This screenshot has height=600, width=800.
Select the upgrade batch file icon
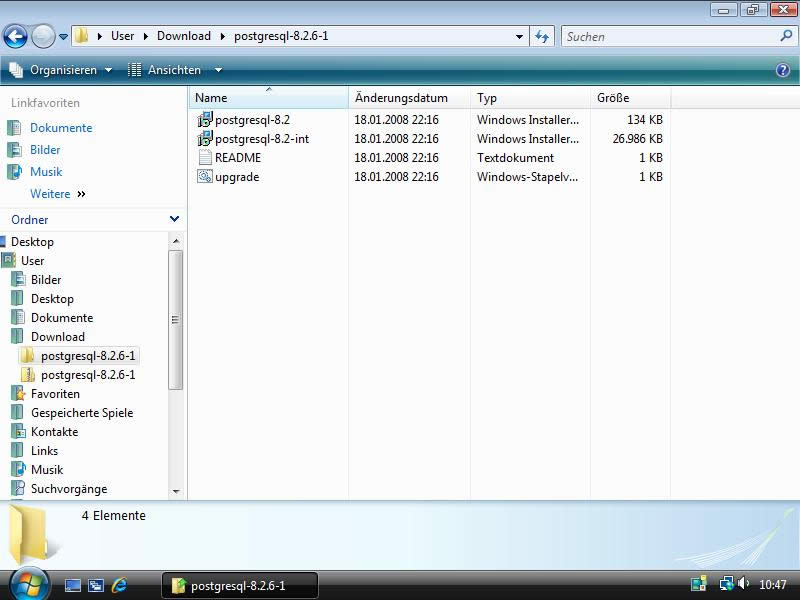click(205, 177)
